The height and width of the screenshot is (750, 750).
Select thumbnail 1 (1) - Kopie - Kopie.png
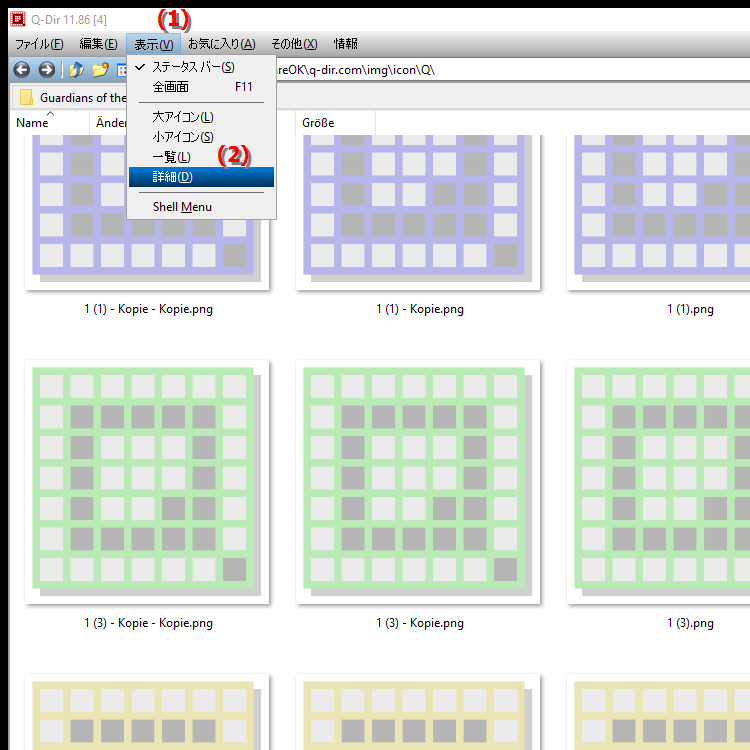[147, 212]
